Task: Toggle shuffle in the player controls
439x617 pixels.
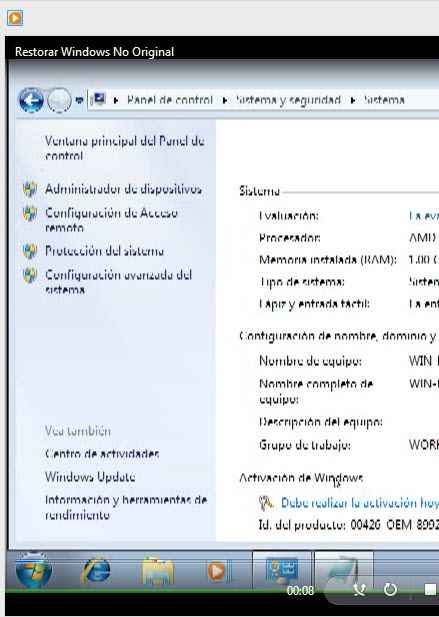Action: click(359, 589)
